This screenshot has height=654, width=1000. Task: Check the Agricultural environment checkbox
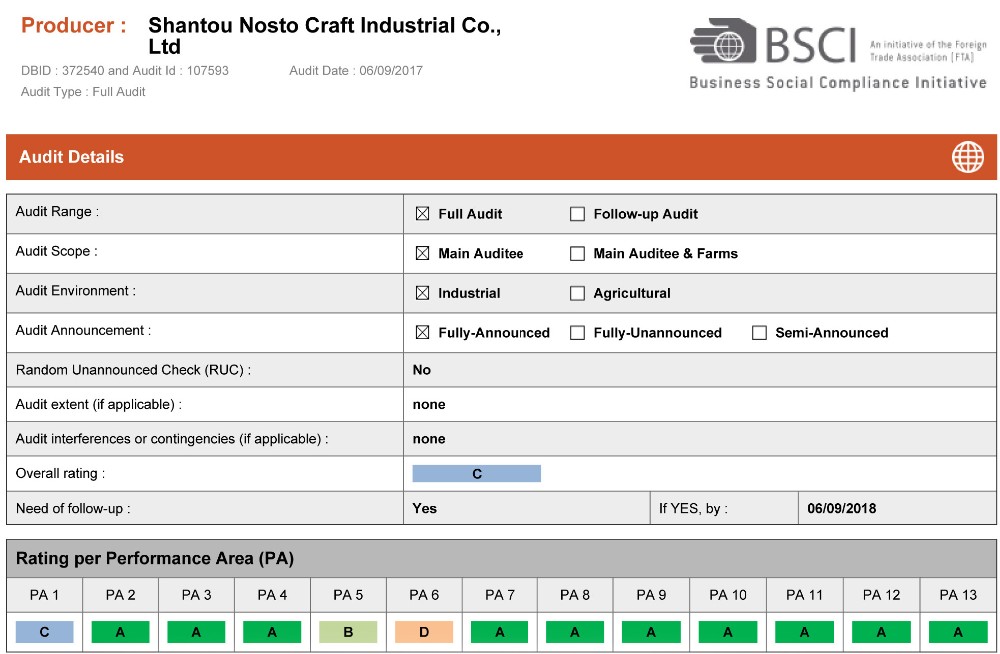coord(577,293)
